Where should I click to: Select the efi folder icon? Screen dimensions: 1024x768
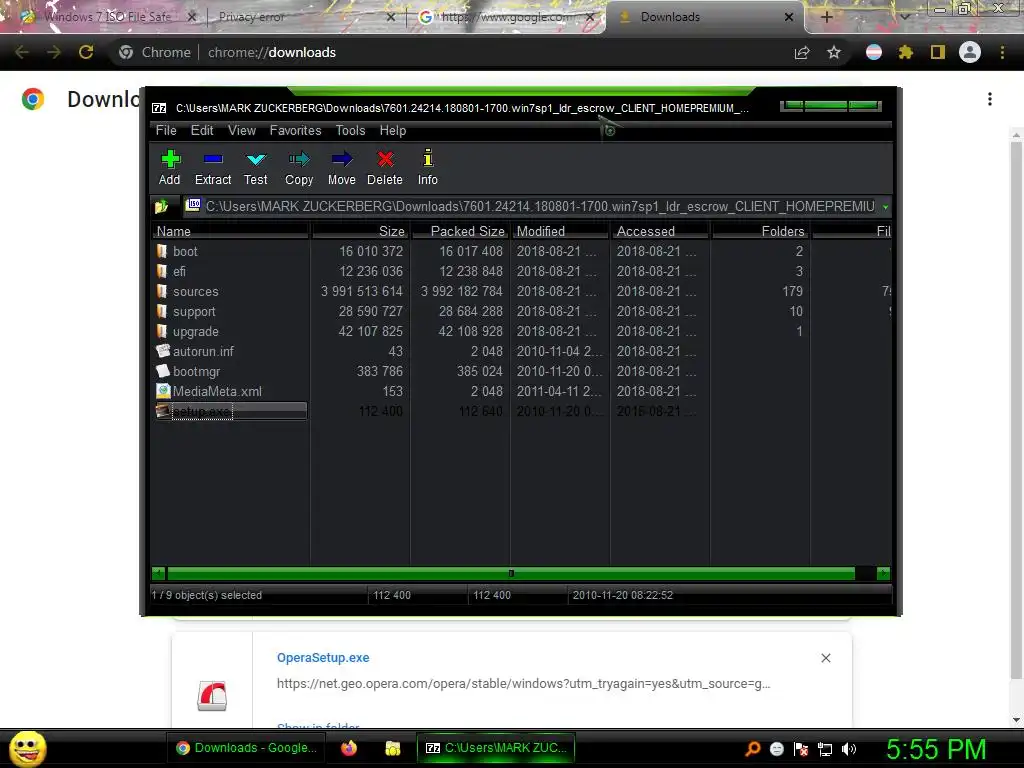point(162,271)
